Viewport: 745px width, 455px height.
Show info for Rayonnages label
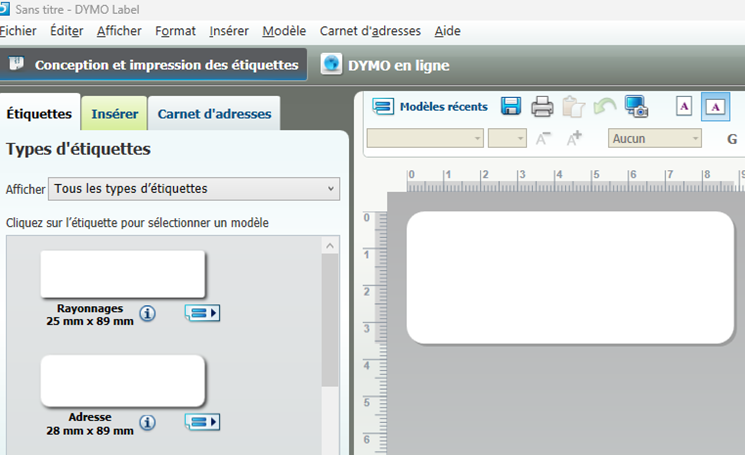(147, 313)
